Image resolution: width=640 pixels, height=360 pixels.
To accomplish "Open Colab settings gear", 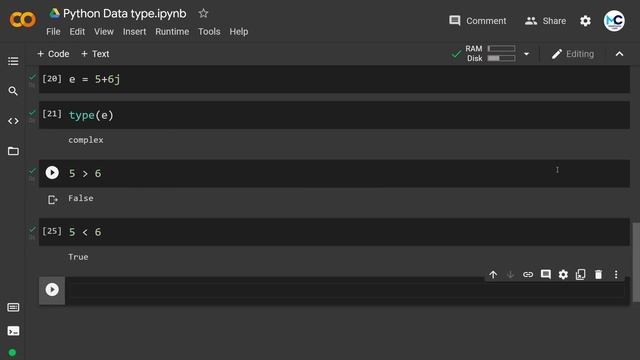I will 585,21.
